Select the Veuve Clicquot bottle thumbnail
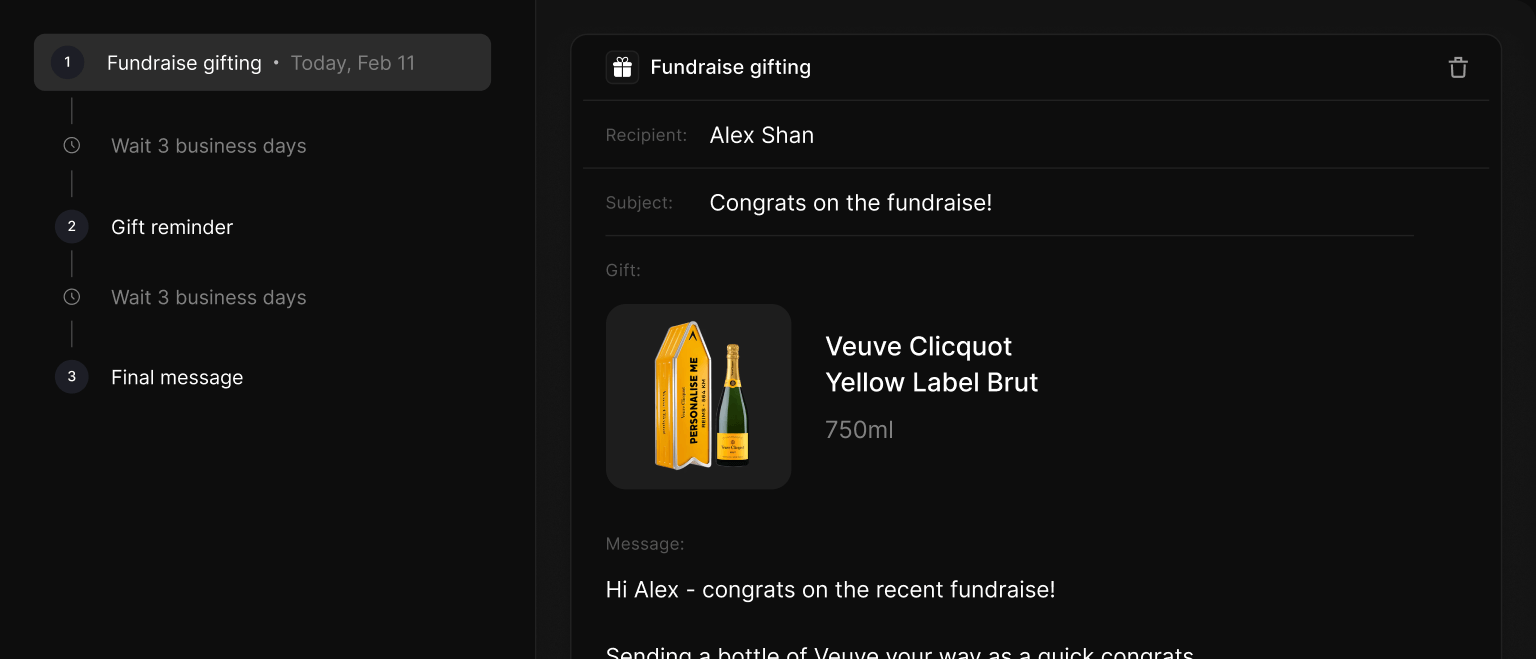The width and height of the screenshot is (1536, 659). click(698, 396)
